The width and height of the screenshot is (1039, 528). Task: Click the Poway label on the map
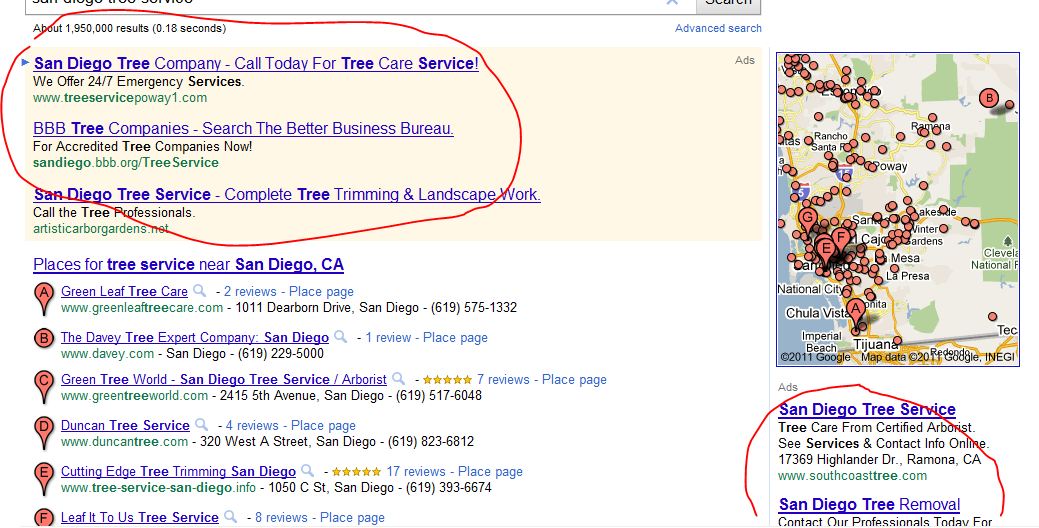click(x=889, y=166)
